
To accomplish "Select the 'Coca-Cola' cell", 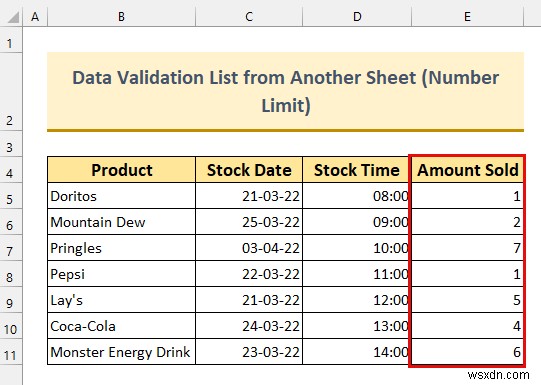I will point(121,326).
